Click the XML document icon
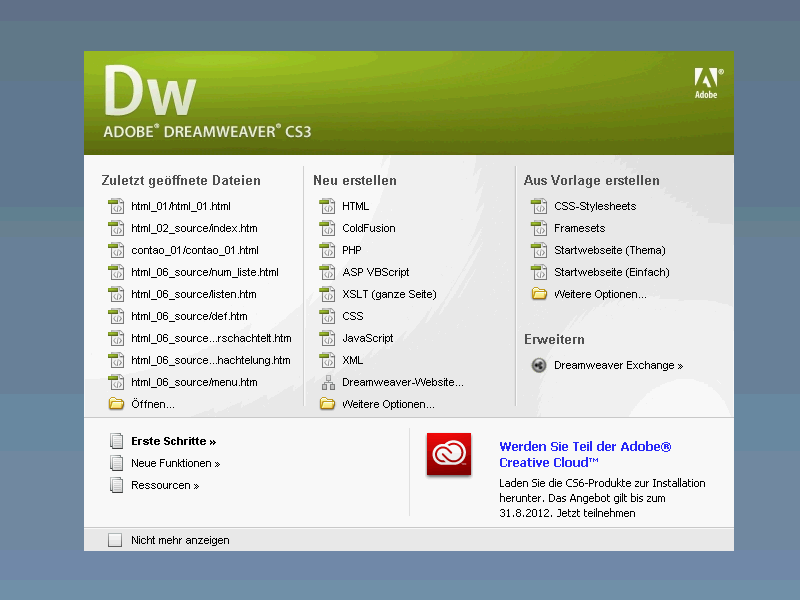This screenshot has width=800, height=600. [x=327, y=360]
